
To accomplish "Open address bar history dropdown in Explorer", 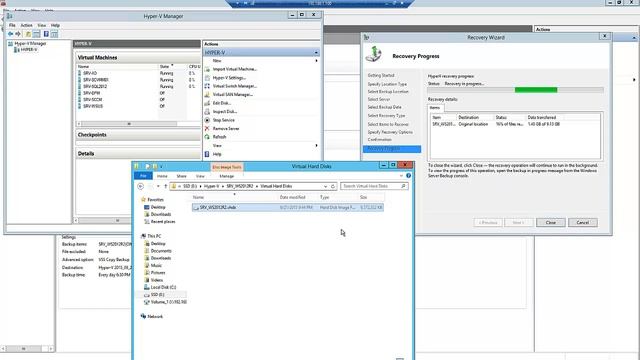I will point(325,186).
